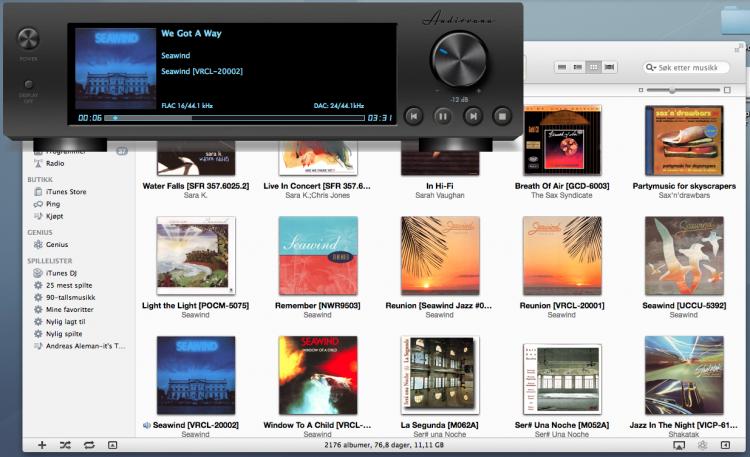Open the search magnifier dropdown
Viewport: 750px width, 457px height.
(x=651, y=67)
